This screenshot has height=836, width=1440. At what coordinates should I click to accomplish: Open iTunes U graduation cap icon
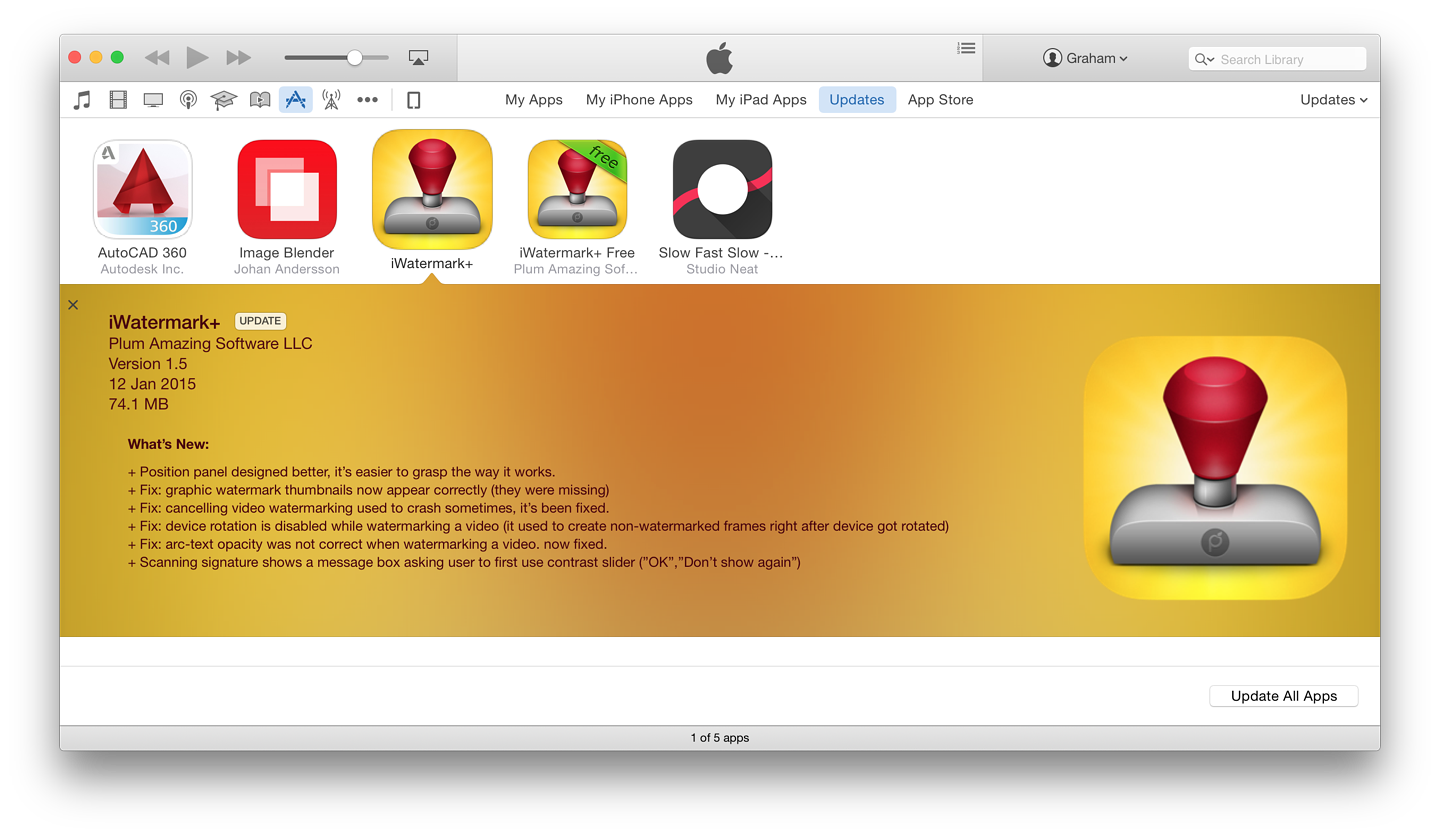pos(223,100)
